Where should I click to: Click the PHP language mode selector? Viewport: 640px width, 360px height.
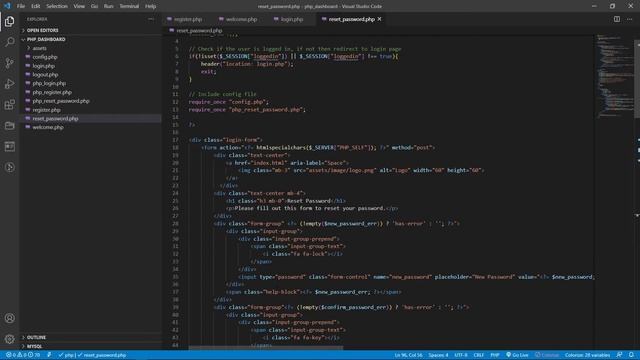[495, 355]
